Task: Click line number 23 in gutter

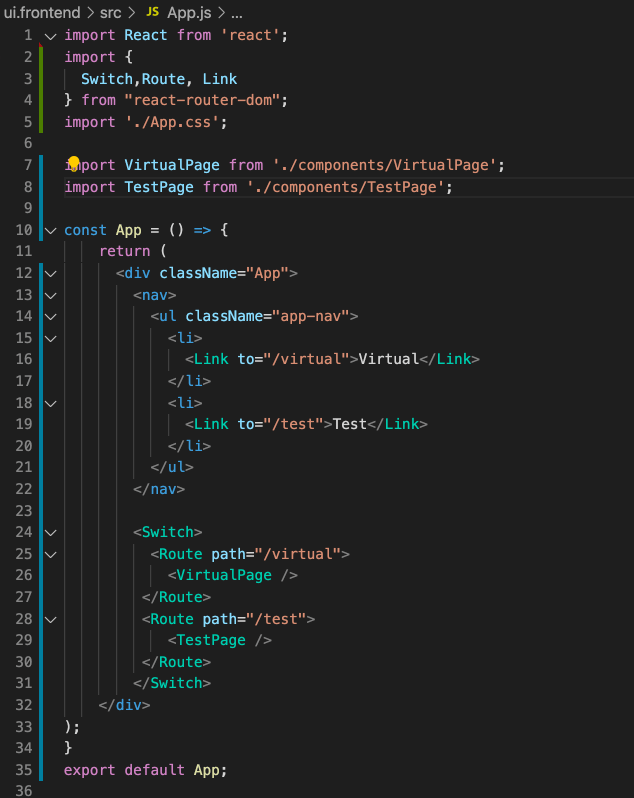Action: click(x=24, y=510)
